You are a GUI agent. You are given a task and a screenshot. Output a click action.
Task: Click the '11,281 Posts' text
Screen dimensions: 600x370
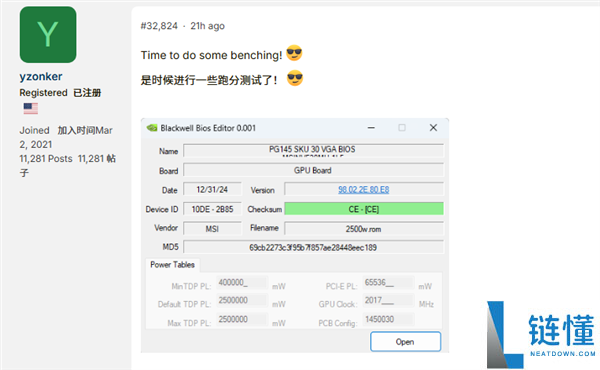point(46,158)
